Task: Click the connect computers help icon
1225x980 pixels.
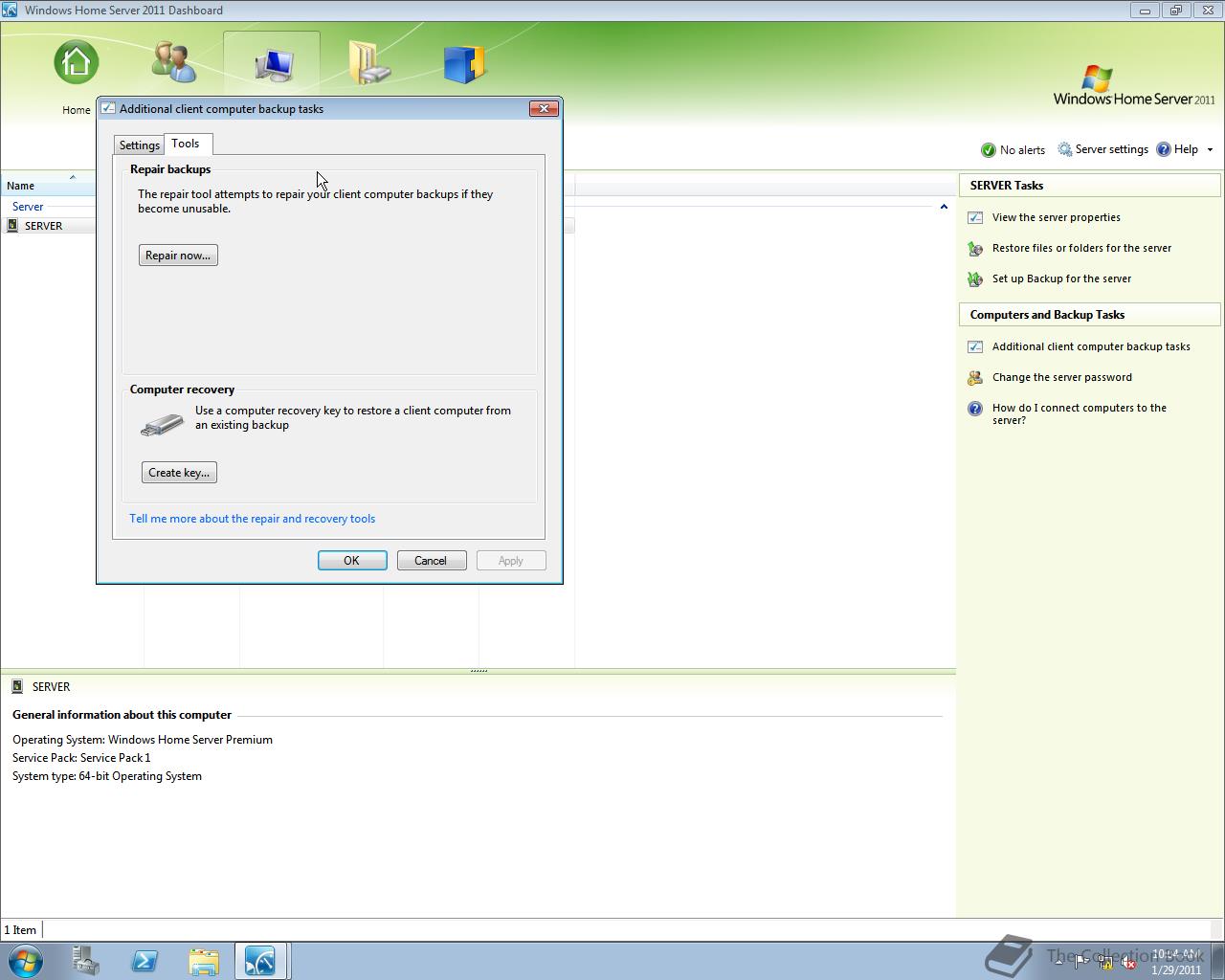Action: point(975,409)
